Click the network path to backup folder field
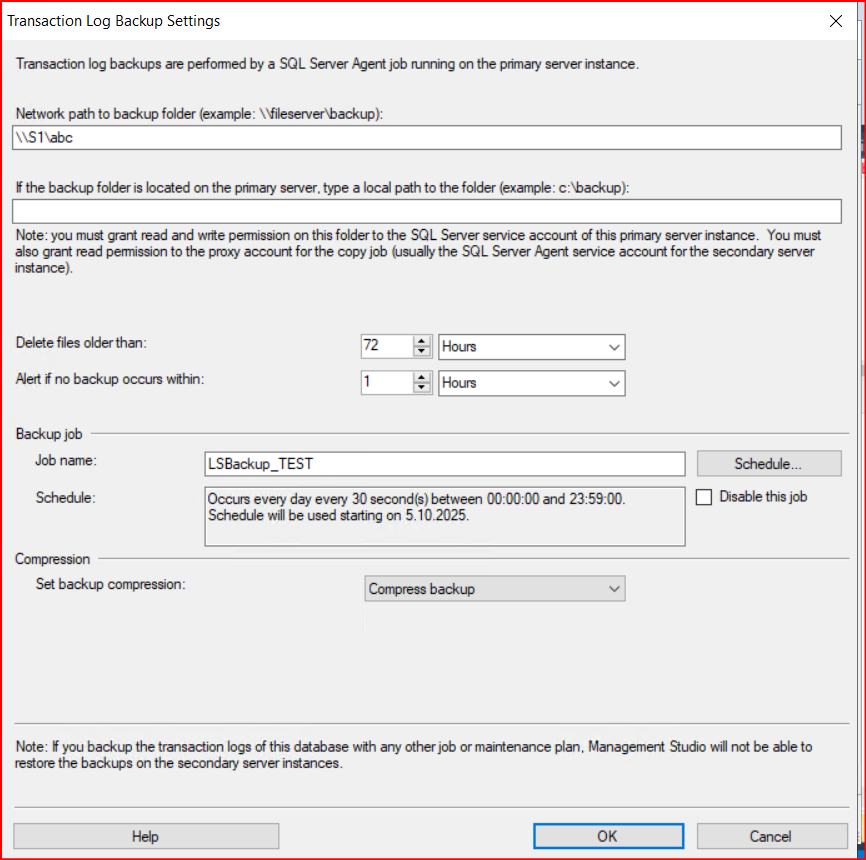The image size is (866, 860). coord(426,138)
